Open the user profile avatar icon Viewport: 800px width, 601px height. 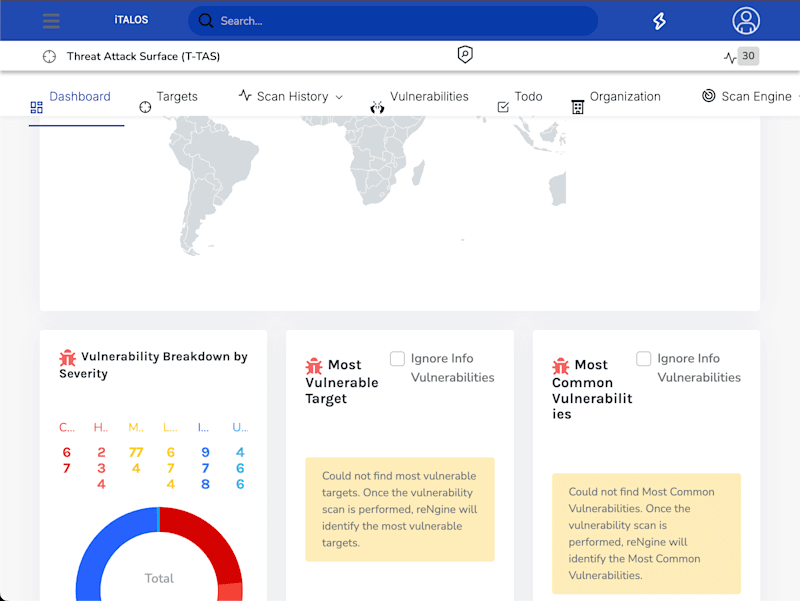tap(746, 21)
